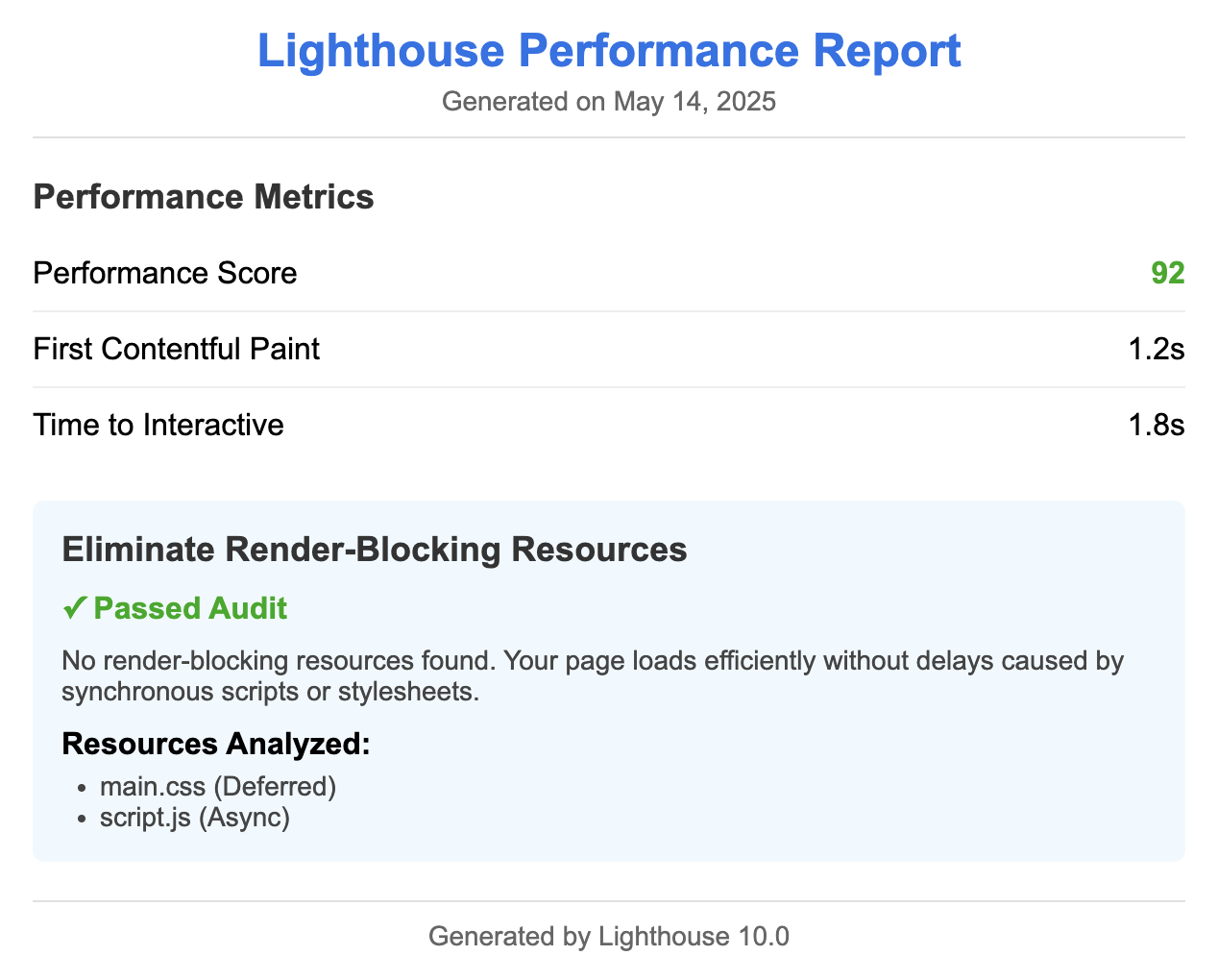The height and width of the screenshot is (980, 1218).
Task: Click the 'No render-blocking resources found' paragraph
Action: [593, 676]
